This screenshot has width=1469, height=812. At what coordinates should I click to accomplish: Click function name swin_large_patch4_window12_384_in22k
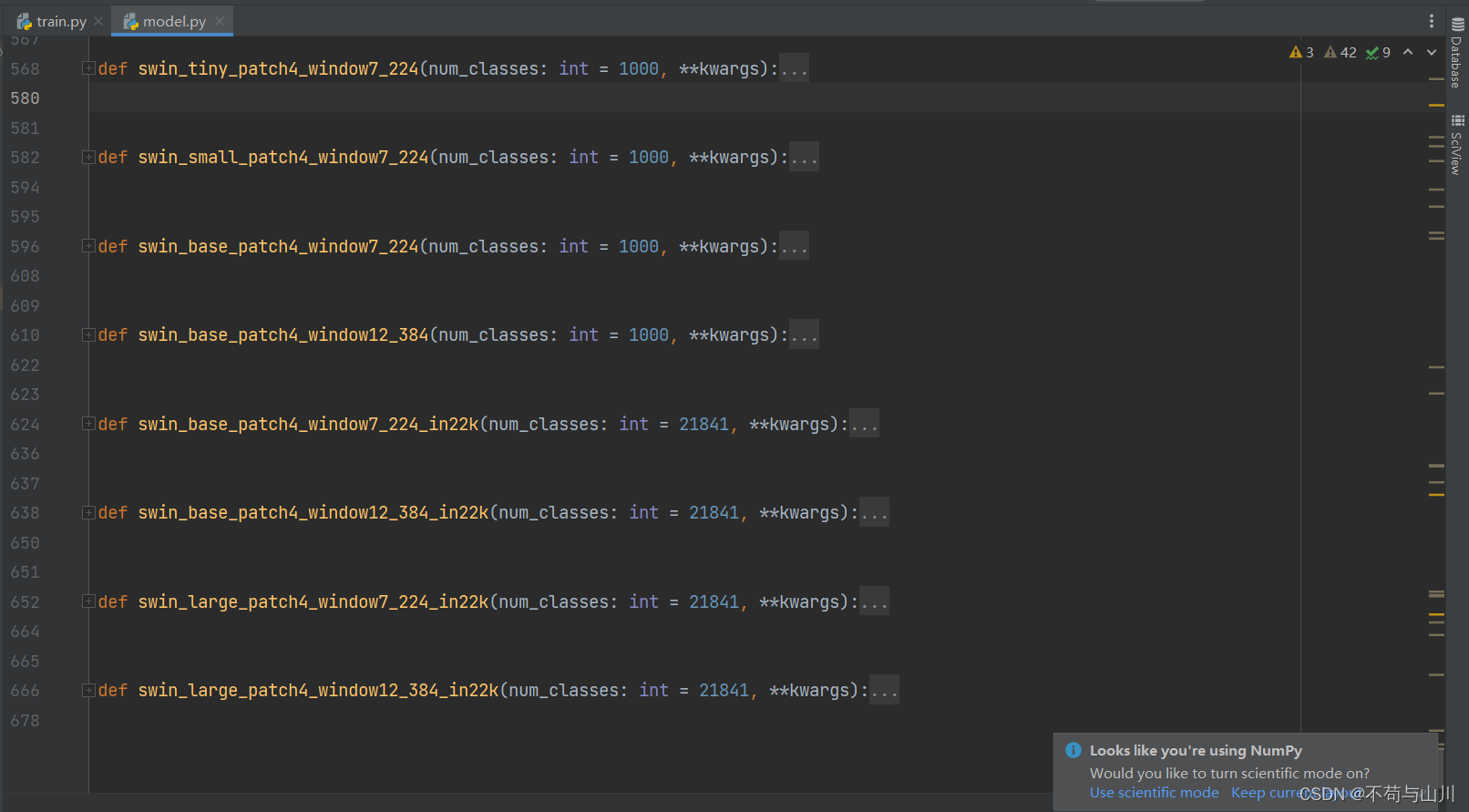coord(318,690)
